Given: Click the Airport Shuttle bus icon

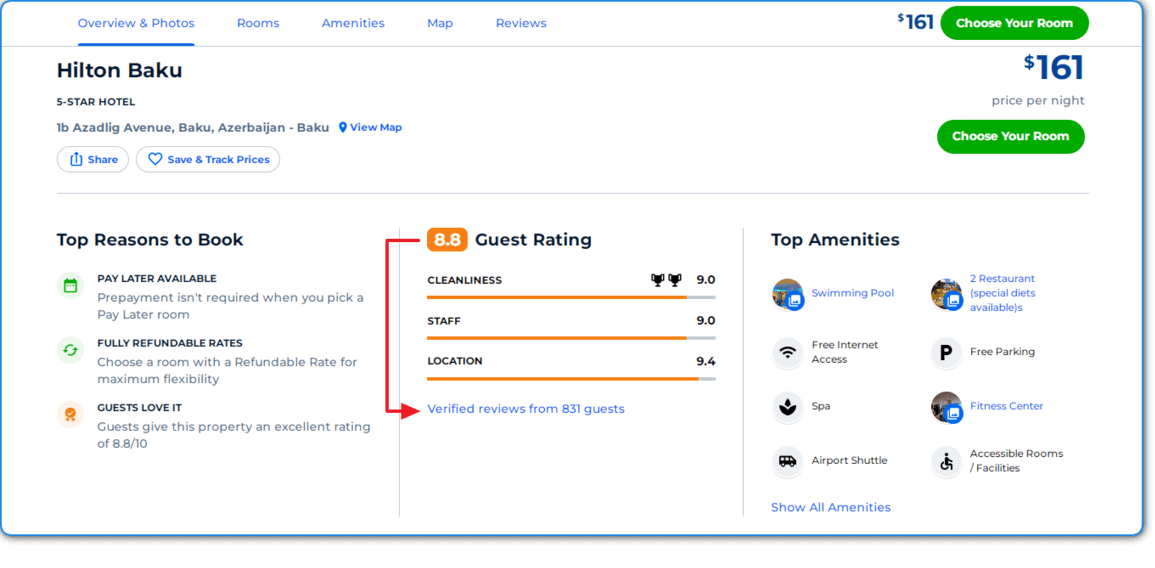Looking at the screenshot, I should point(788,461).
